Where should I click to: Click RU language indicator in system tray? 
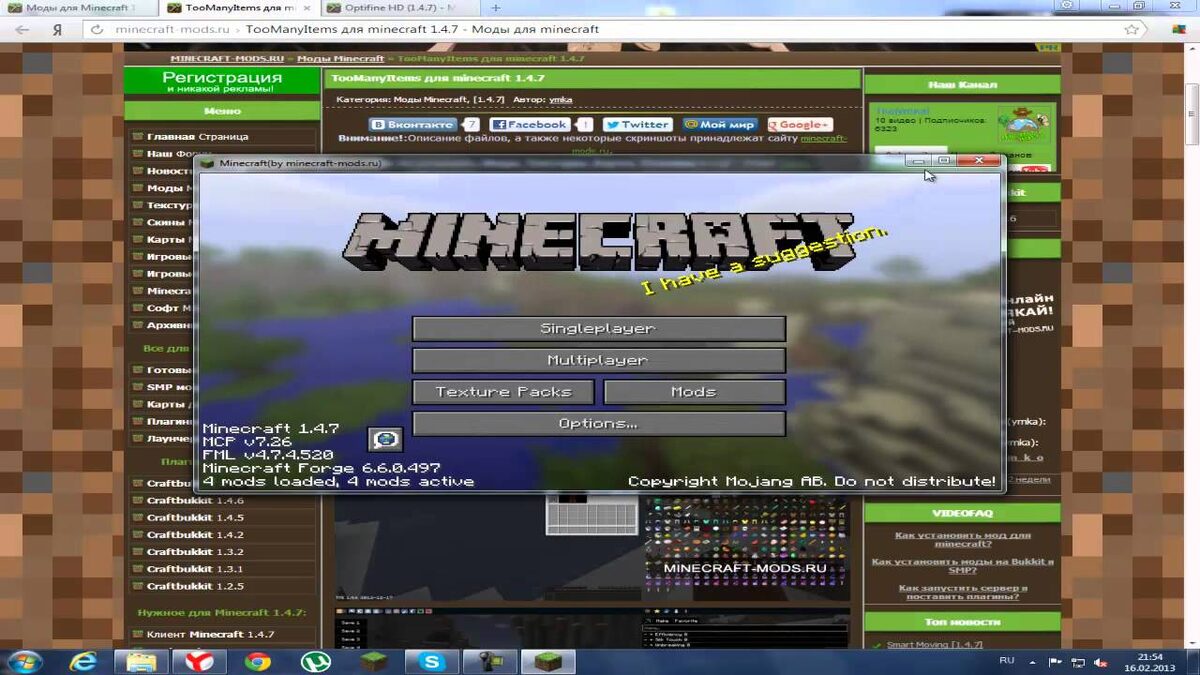point(1007,661)
